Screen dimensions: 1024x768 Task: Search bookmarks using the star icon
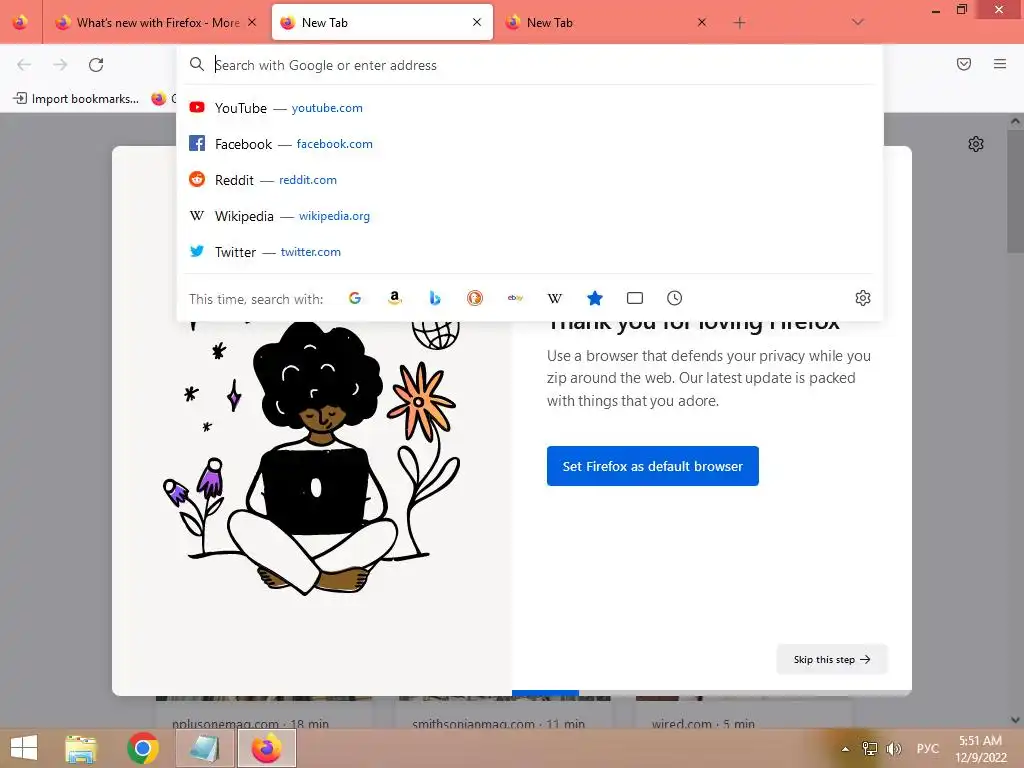tap(595, 298)
